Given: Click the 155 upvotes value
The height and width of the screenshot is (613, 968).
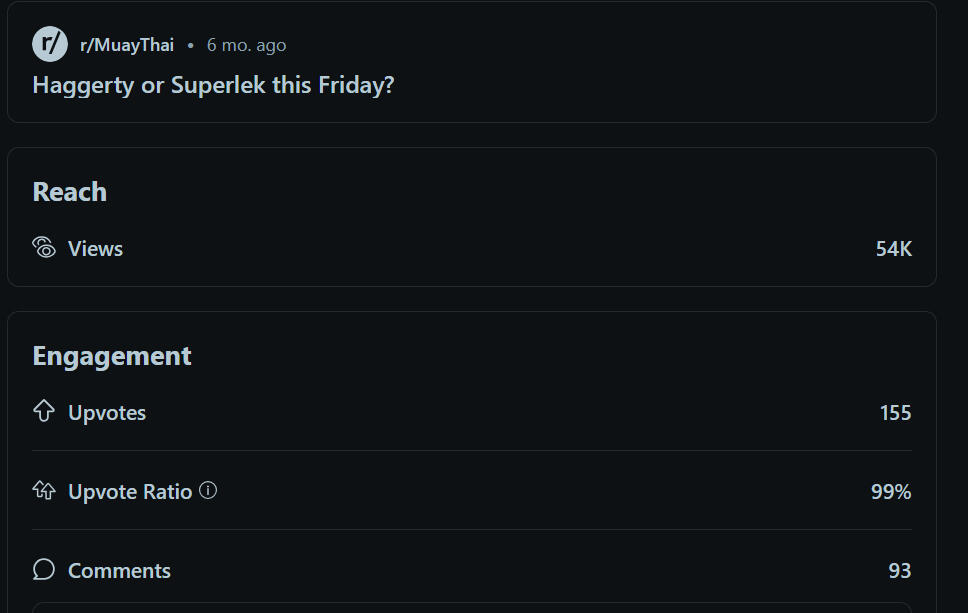Looking at the screenshot, I should tap(895, 413).
